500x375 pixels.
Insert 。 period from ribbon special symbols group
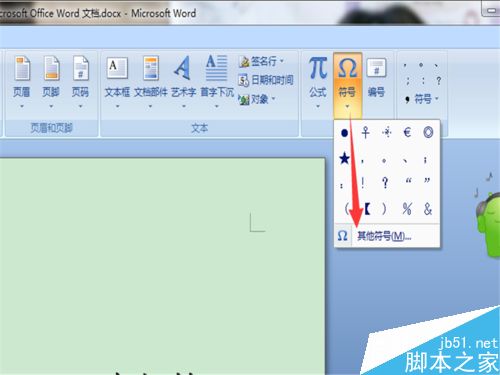click(x=421, y=65)
